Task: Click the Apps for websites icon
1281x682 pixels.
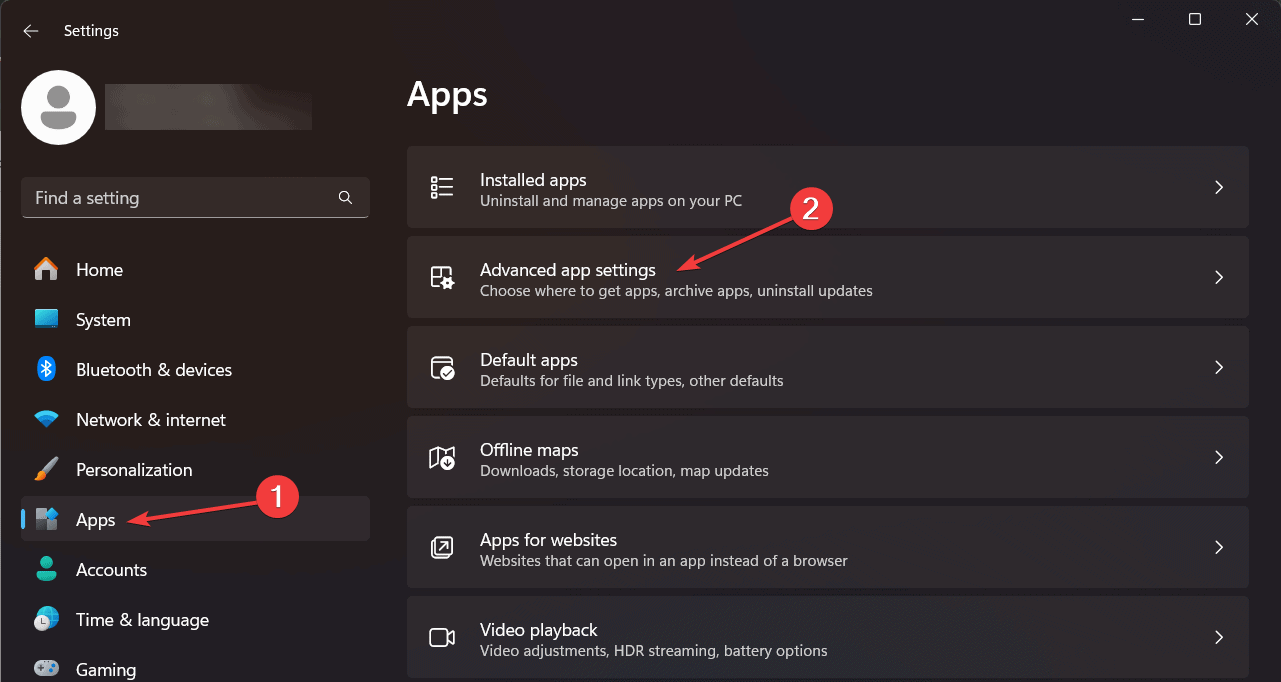Action: [x=442, y=547]
